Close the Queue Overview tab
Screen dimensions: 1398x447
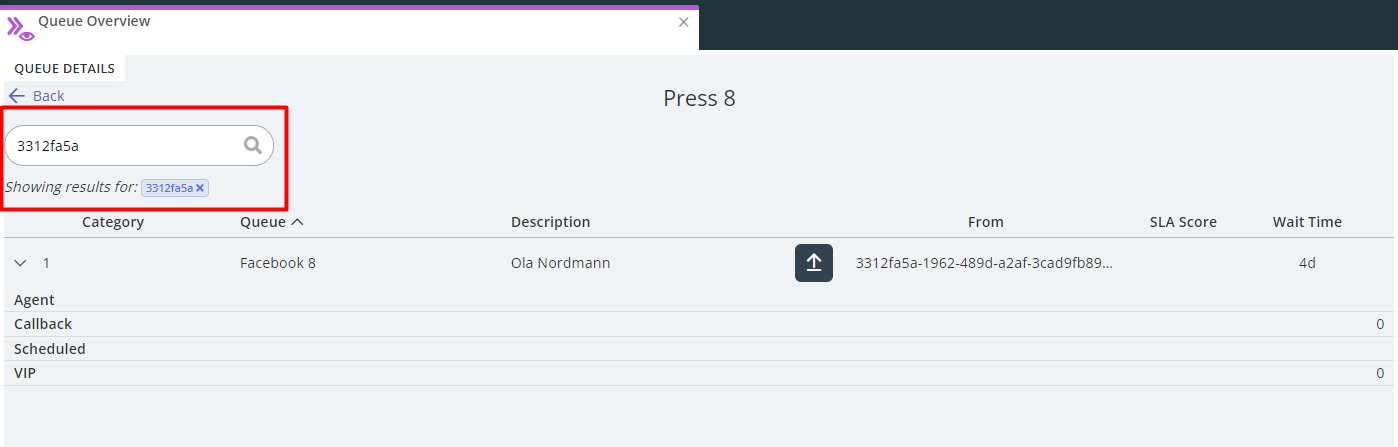pos(684,22)
